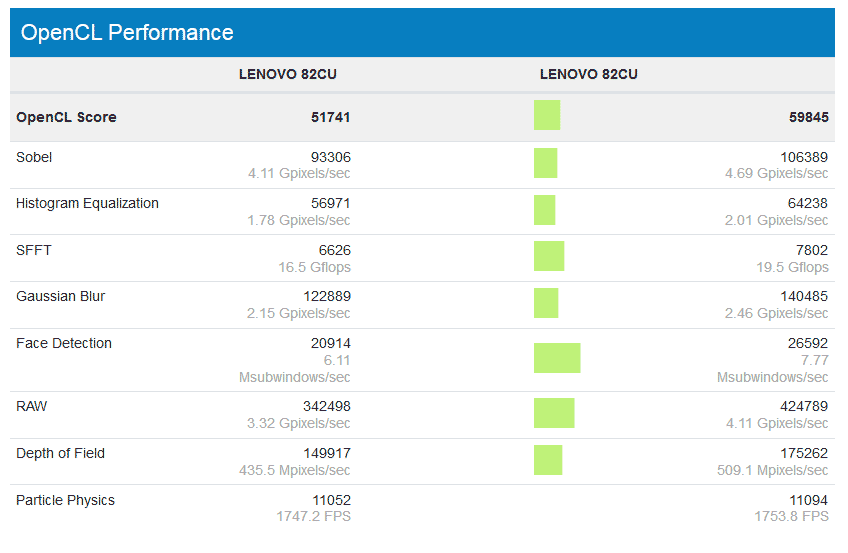
Task: Select the Gaussian Blur row label
Action: 60,296
